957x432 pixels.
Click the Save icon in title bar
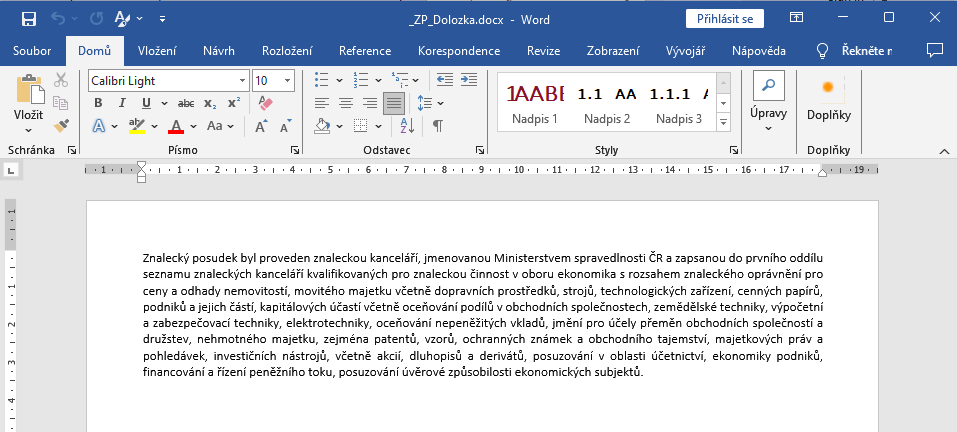tap(28, 19)
